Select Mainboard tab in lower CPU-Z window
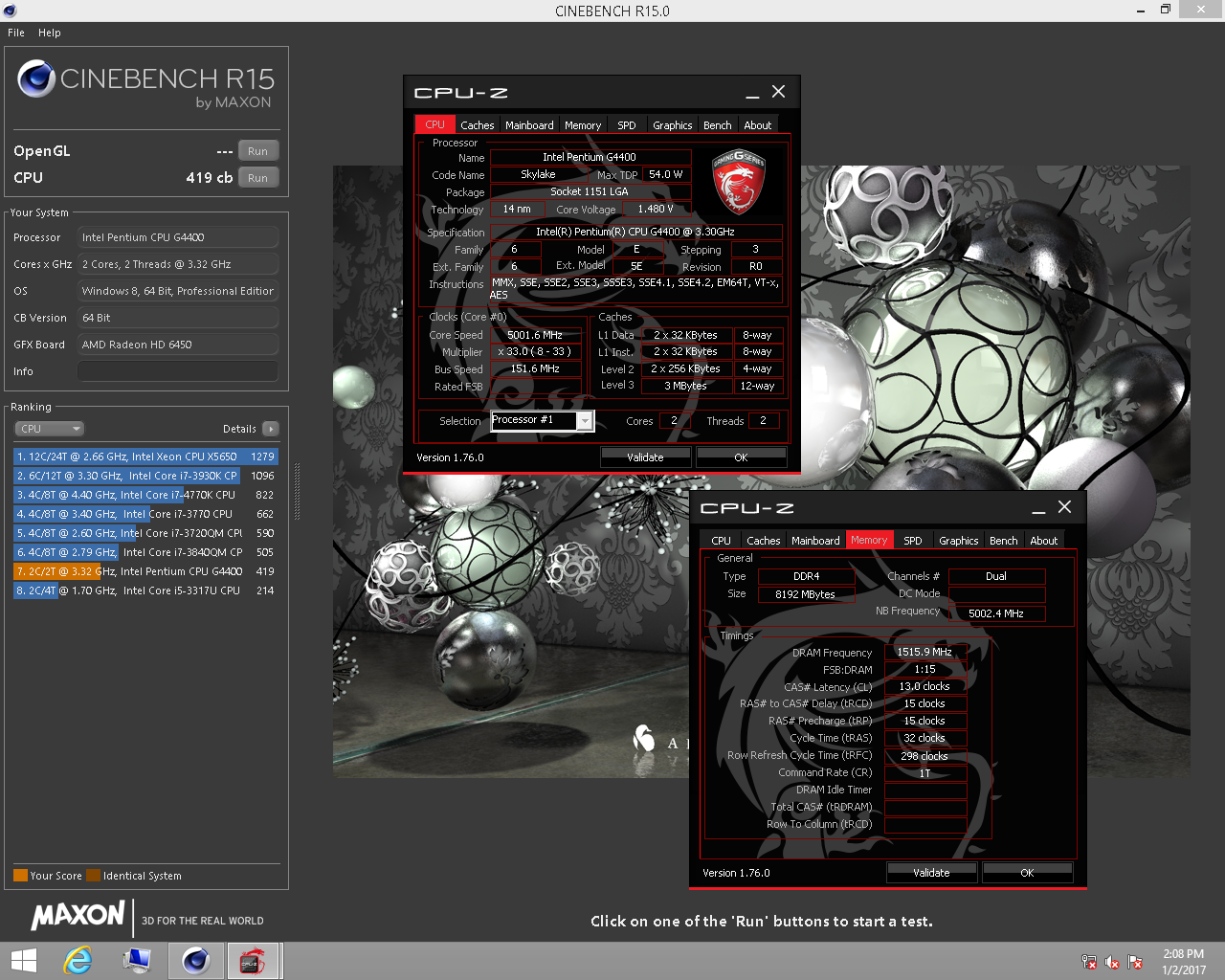Image resolution: width=1225 pixels, height=980 pixels. pos(815,541)
